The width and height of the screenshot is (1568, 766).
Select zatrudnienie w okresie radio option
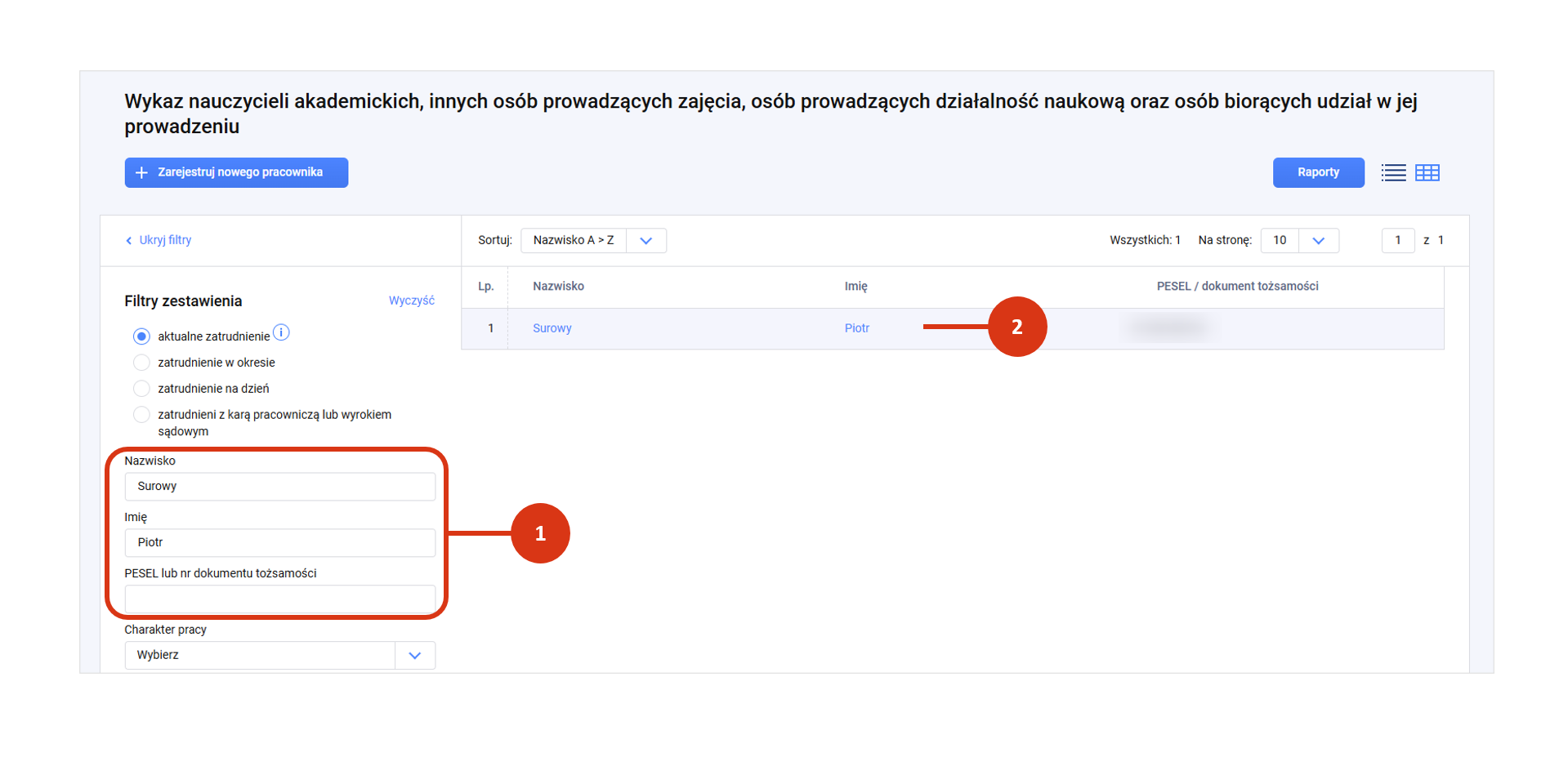coord(141,363)
